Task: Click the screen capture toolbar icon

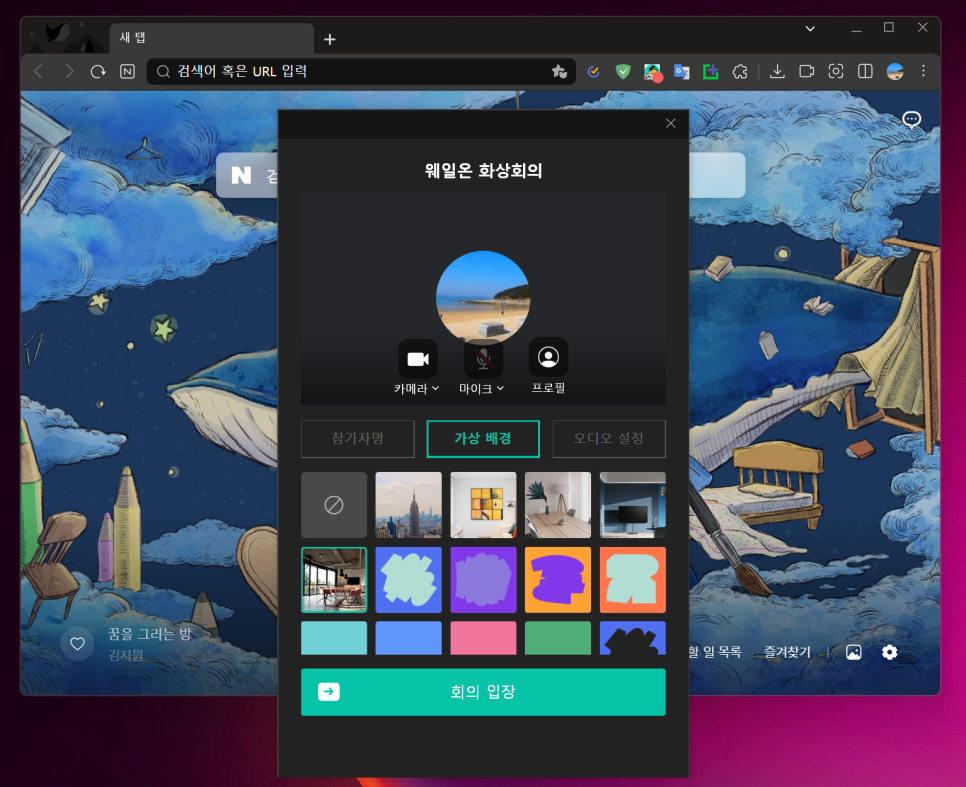Action: click(835, 71)
